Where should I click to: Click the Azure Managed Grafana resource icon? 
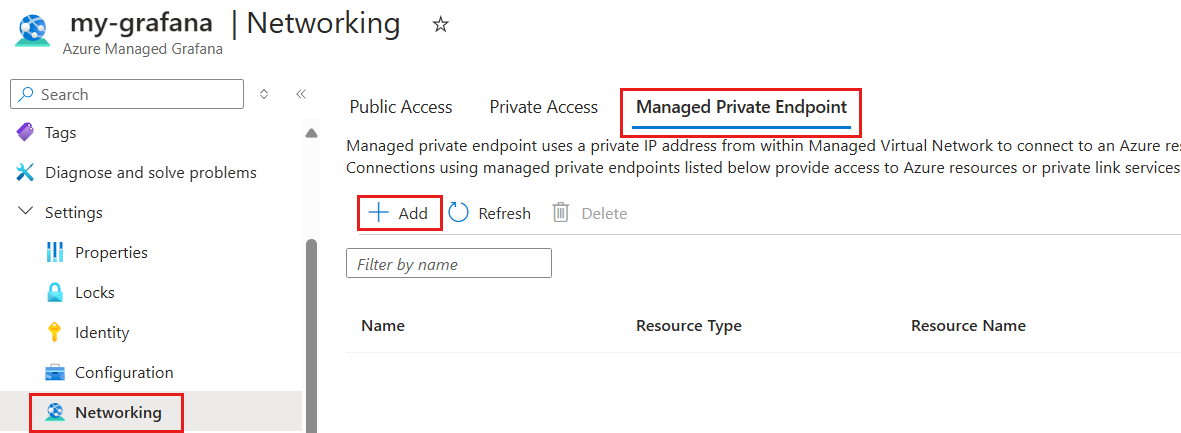[x=32, y=31]
